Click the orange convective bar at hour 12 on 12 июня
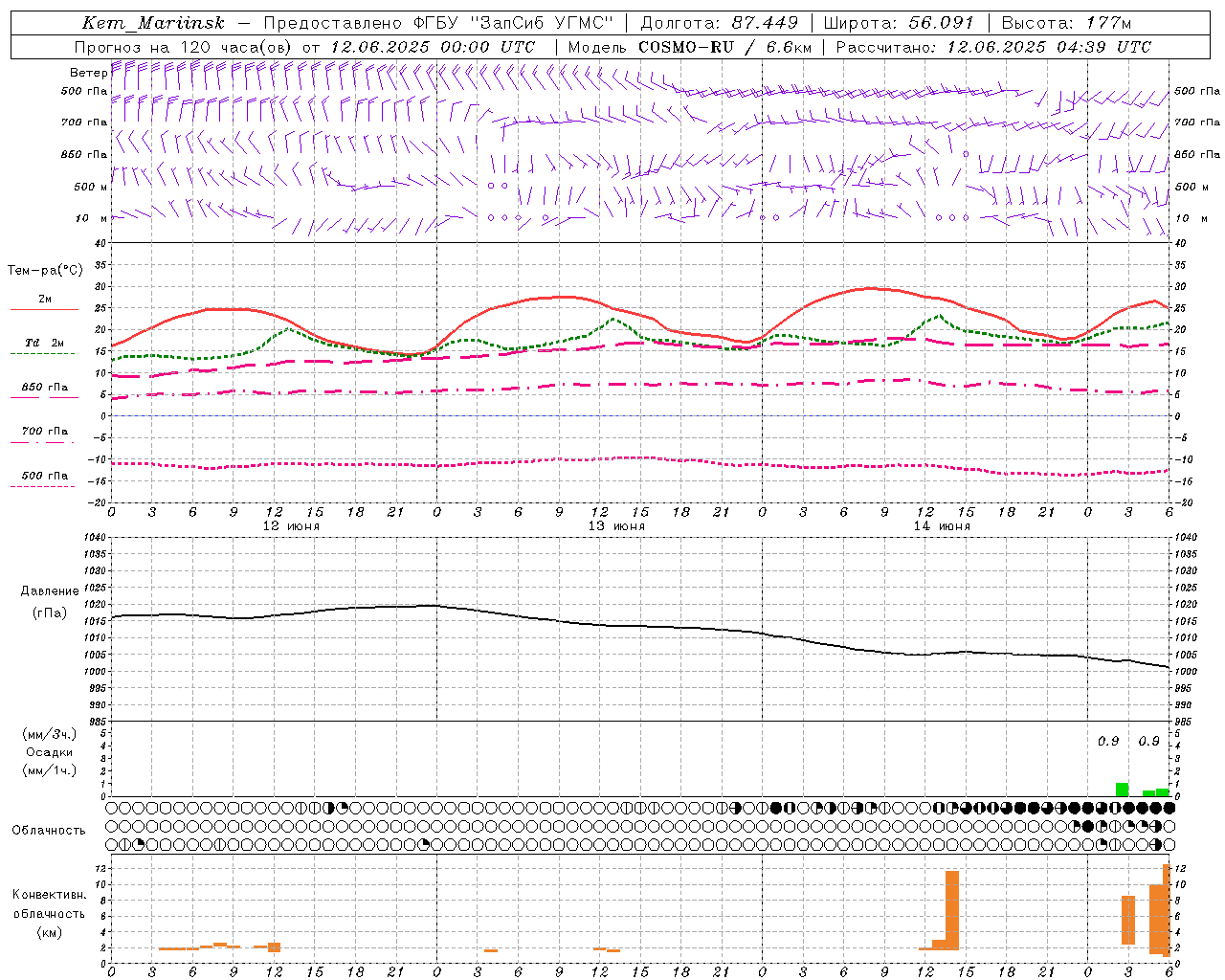Image resolution: width=1225 pixels, height=980 pixels. pyautogui.click(x=274, y=947)
